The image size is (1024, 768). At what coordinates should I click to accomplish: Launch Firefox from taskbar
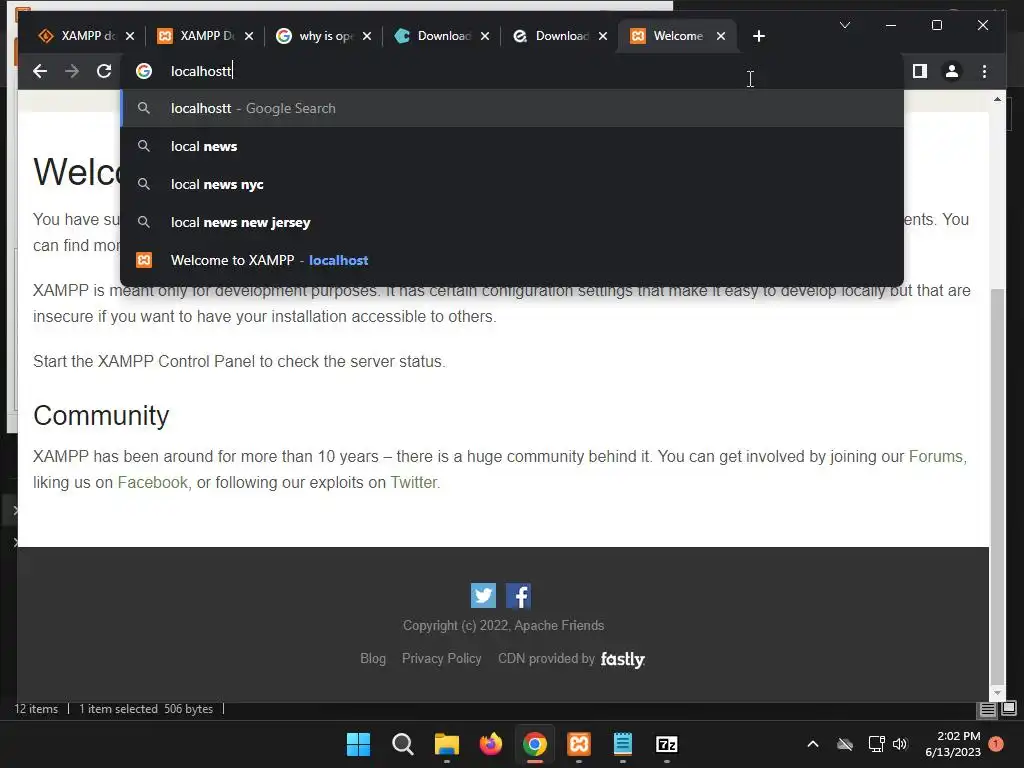tap(490, 744)
